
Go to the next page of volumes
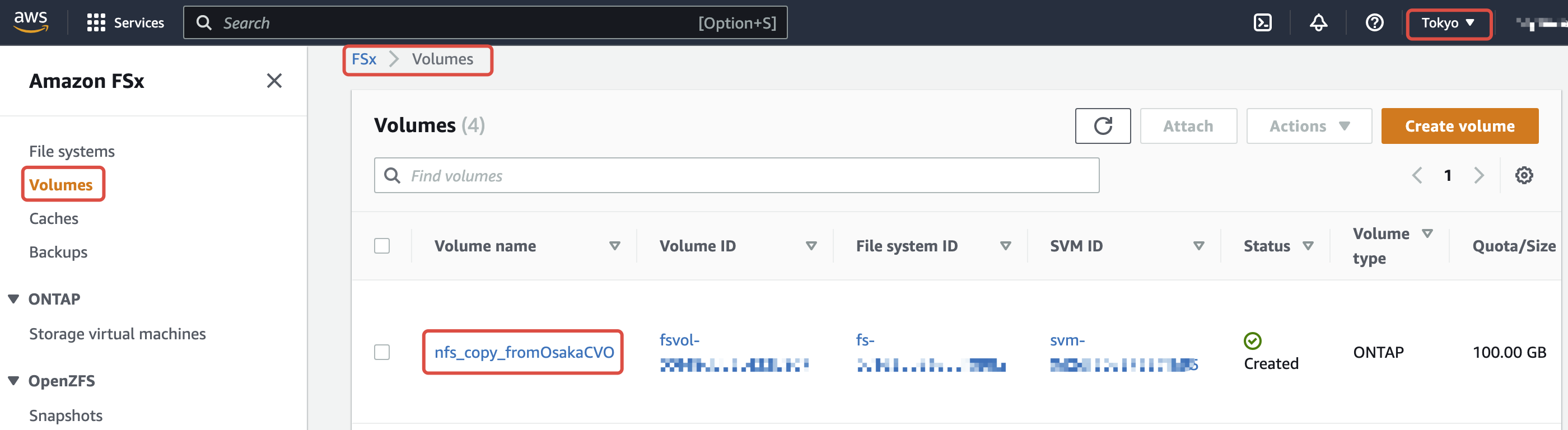pyautogui.click(x=1478, y=175)
